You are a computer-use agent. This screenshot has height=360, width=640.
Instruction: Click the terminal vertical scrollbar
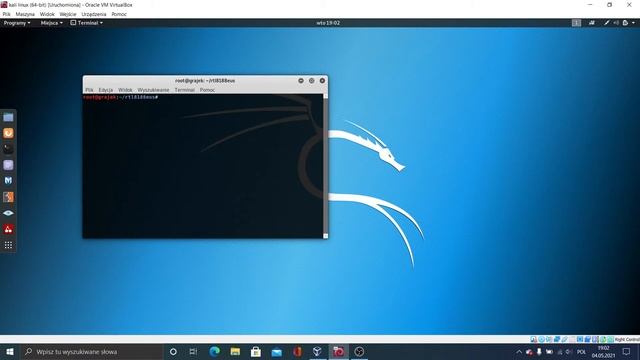tap(325, 166)
